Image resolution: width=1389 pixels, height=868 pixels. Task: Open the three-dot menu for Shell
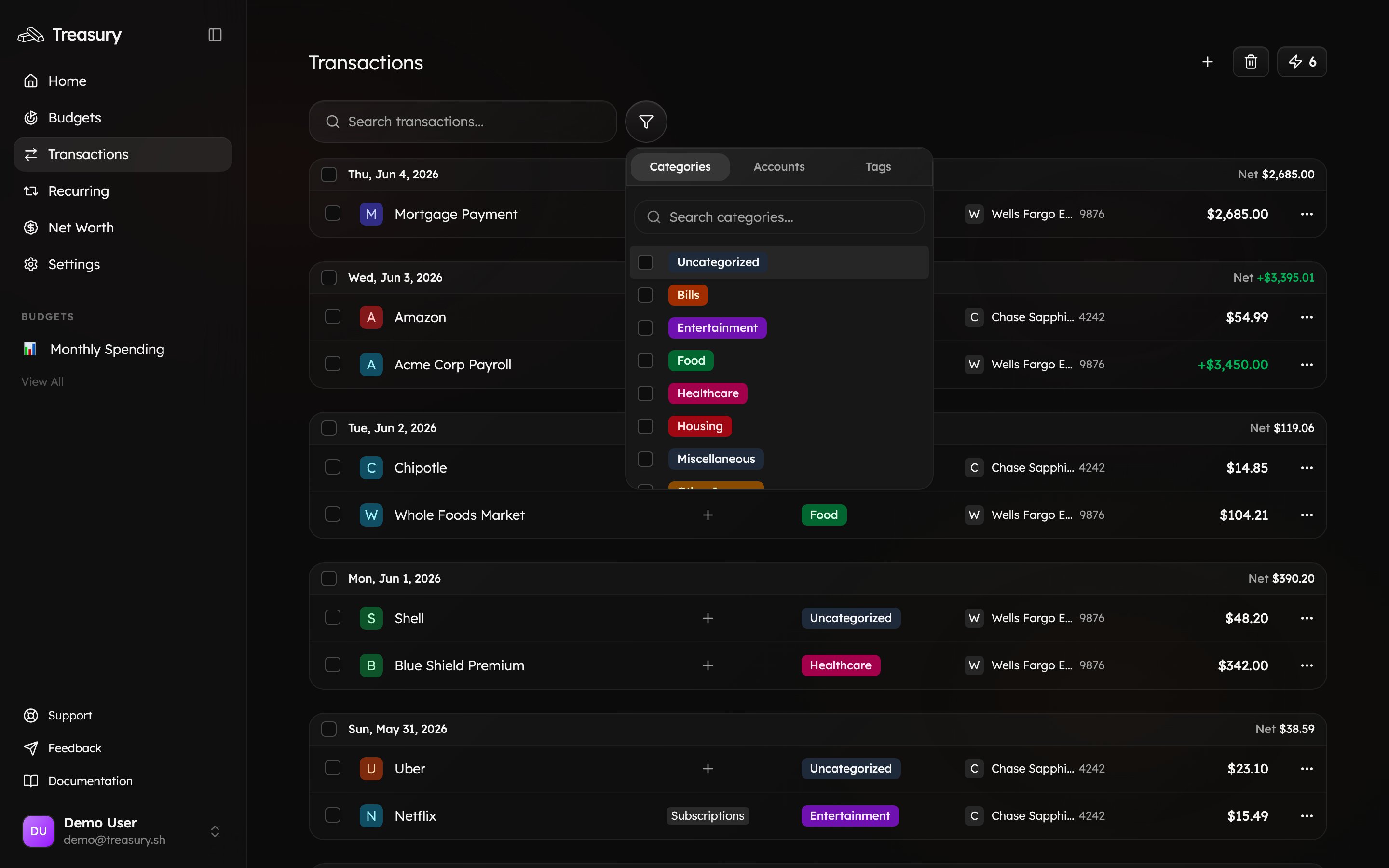[x=1307, y=618]
